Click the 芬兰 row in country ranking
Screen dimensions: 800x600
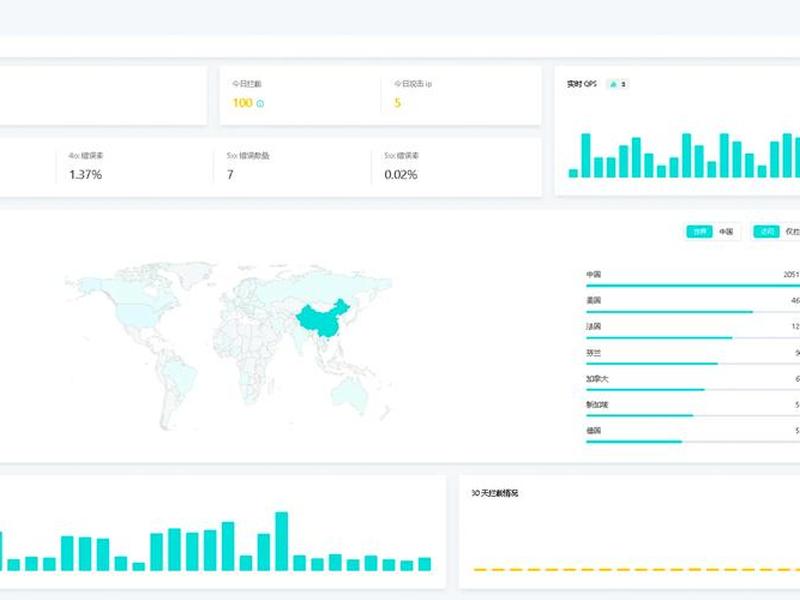point(693,357)
